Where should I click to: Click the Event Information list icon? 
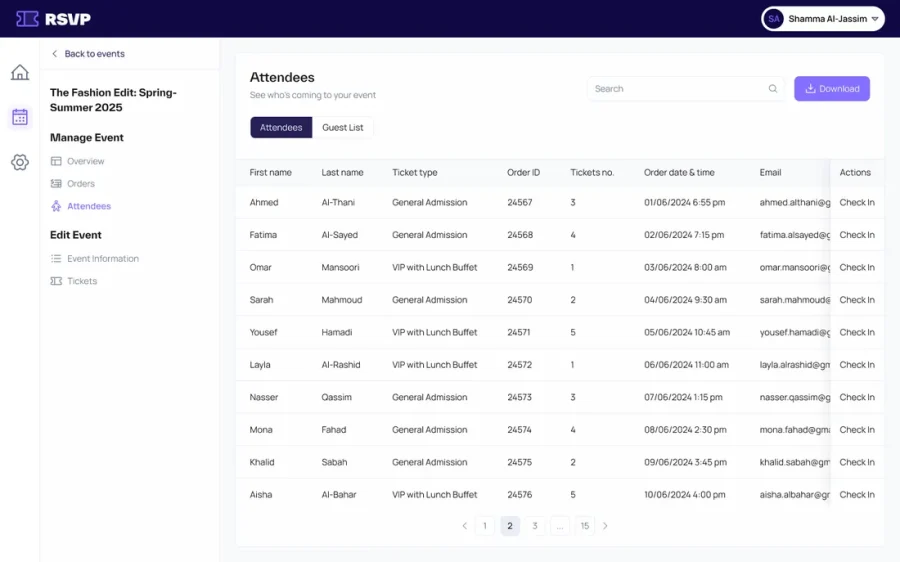click(56, 258)
